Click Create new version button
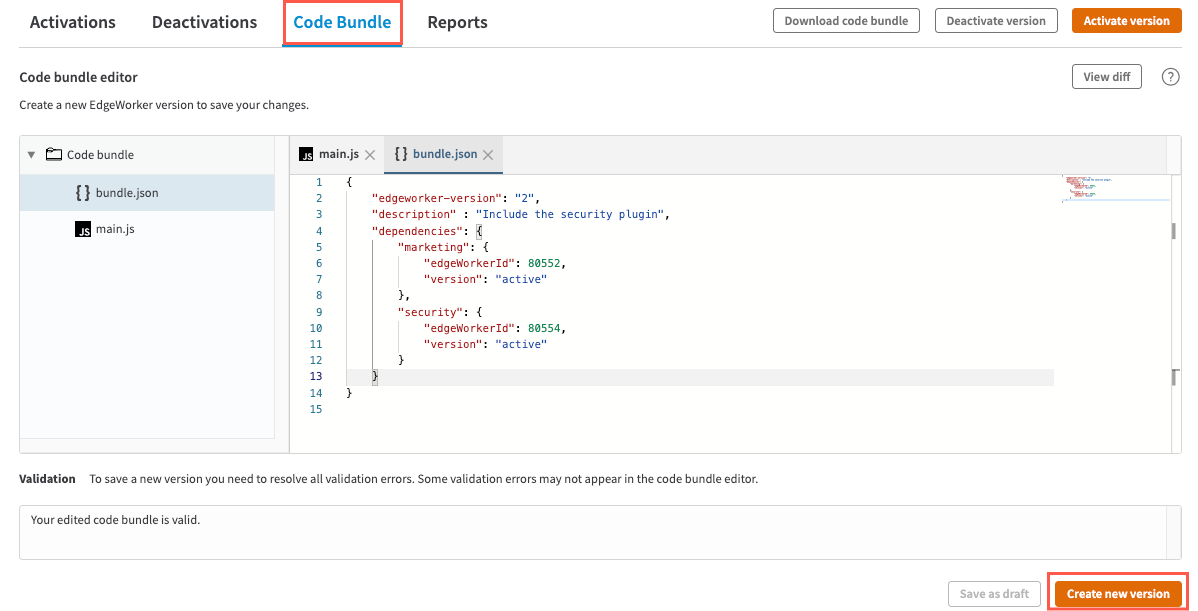The image size is (1198, 611). [1117, 594]
